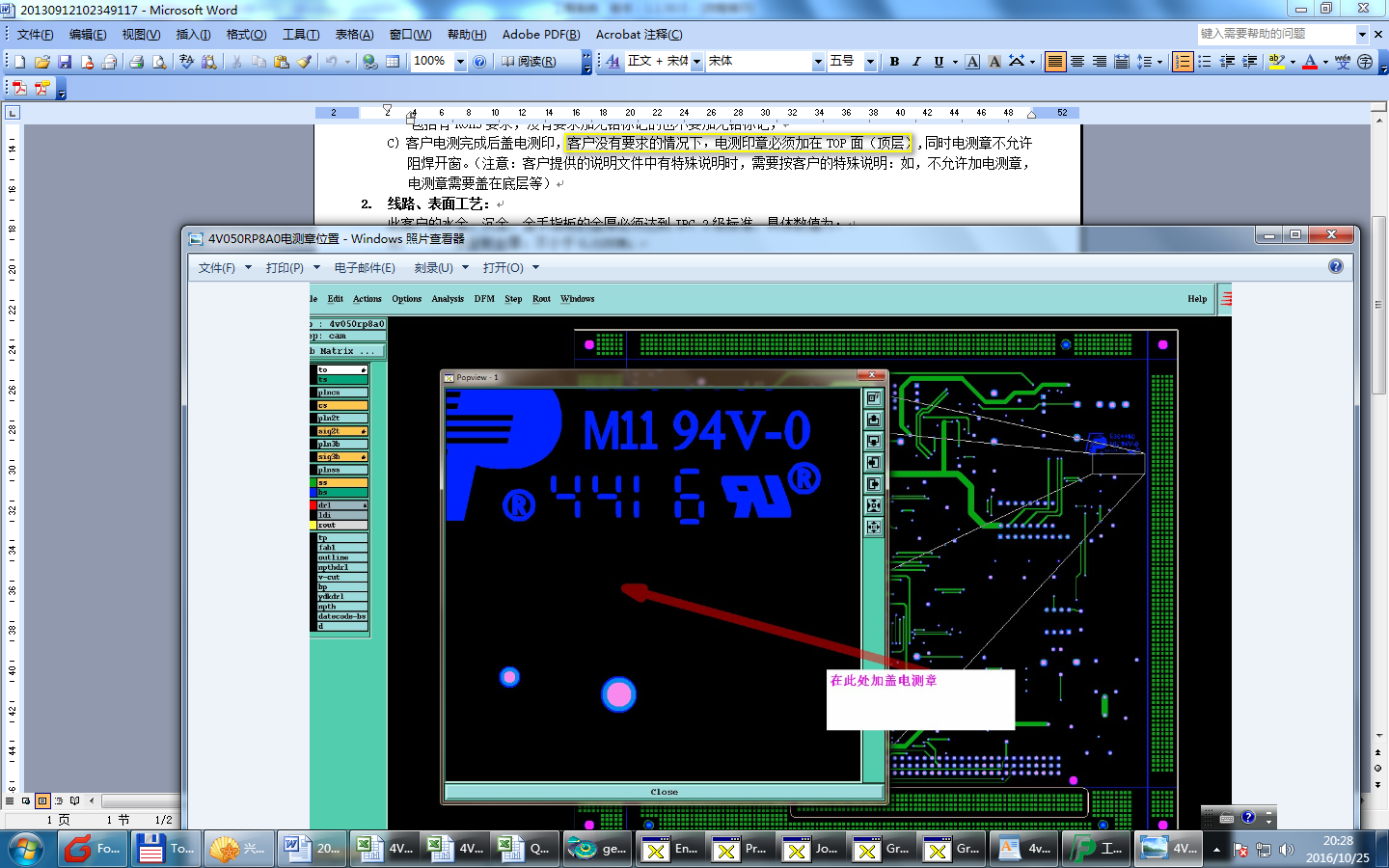Click font color red A swatch
The width and height of the screenshot is (1389, 868).
pos(1310,62)
